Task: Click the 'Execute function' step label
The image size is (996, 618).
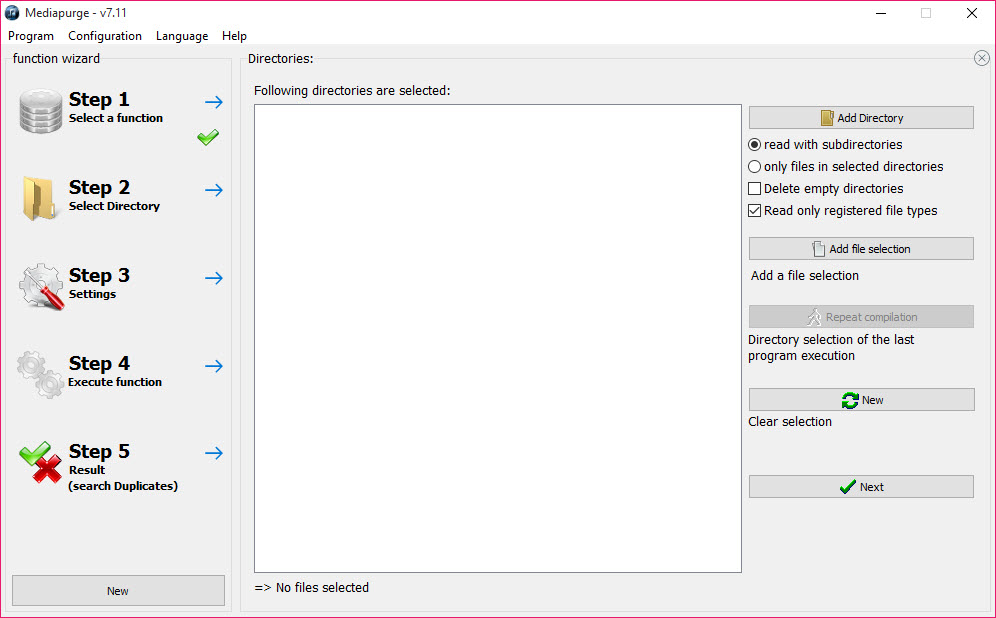Action: coord(115,382)
